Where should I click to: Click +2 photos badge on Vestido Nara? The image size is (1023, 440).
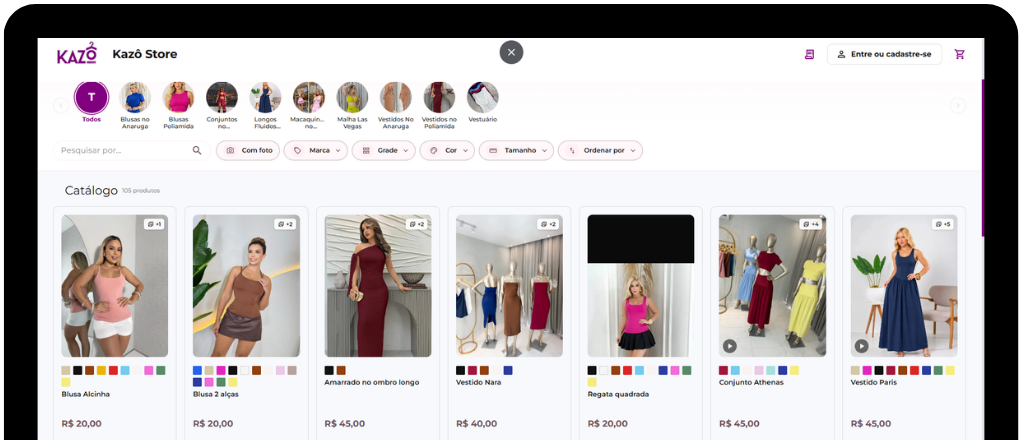(x=549, y=224)
